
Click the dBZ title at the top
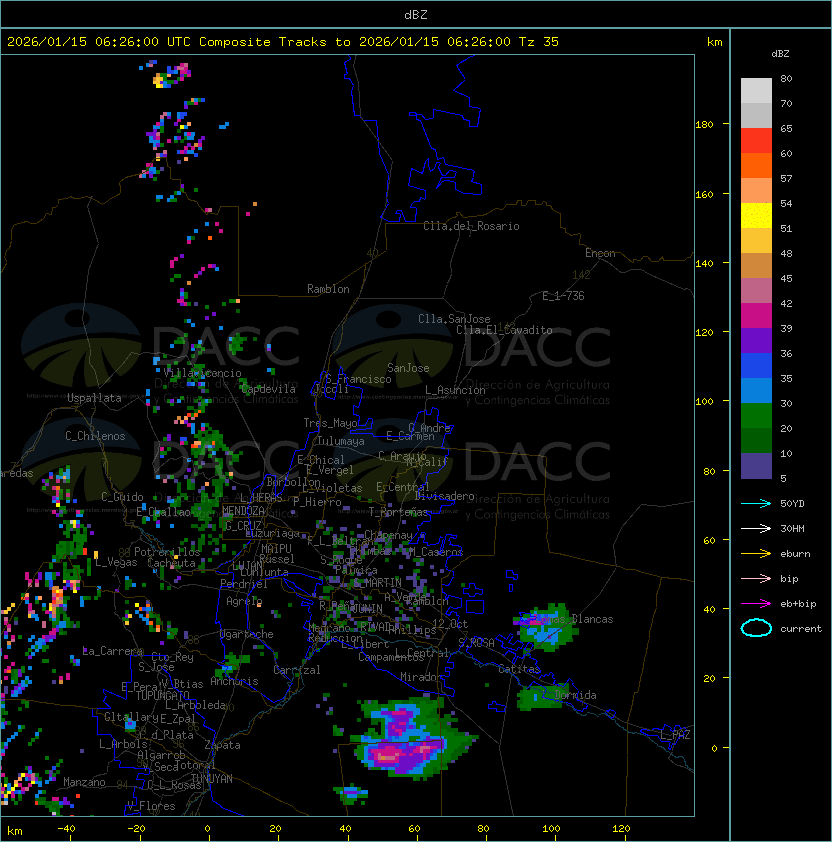[x=416, y=14]
